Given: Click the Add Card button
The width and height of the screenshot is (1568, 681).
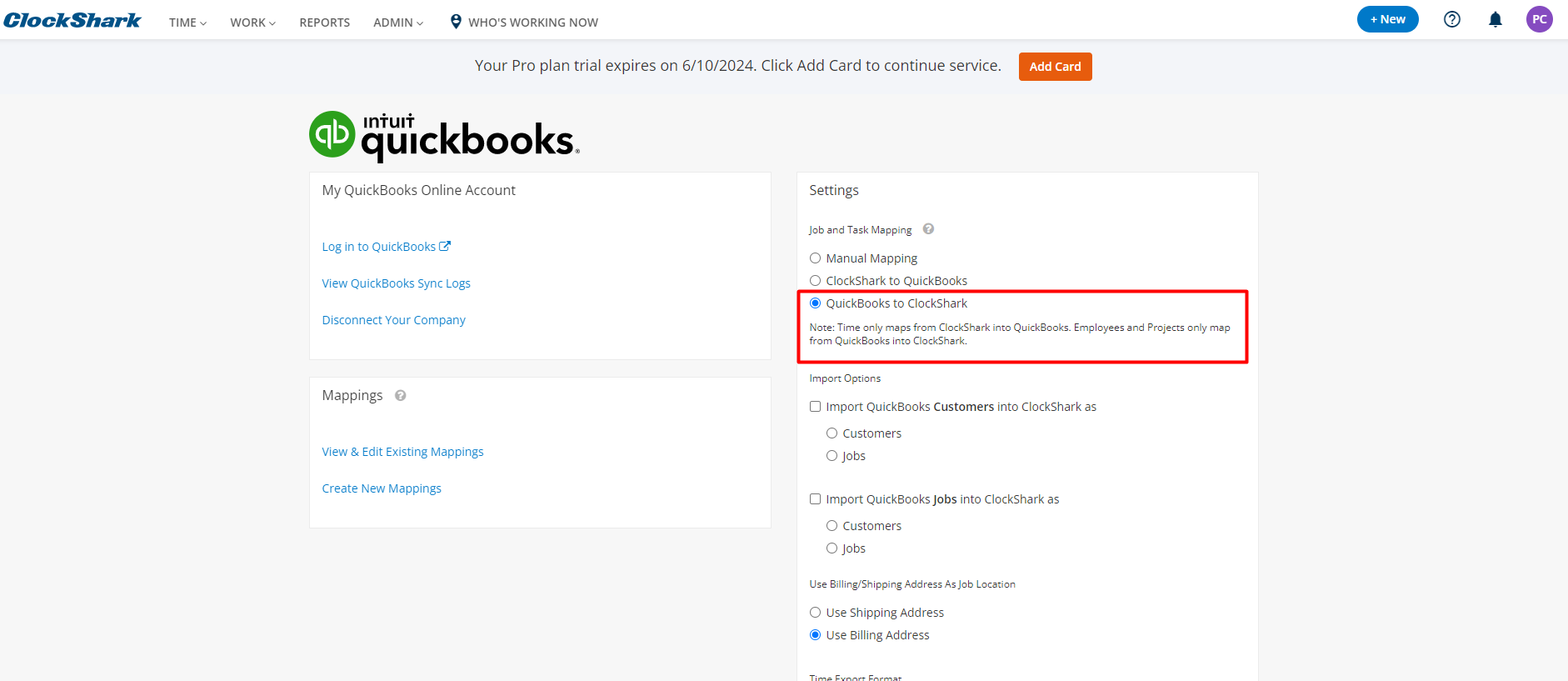Looking at the screenshot, I should [1055, 67].
